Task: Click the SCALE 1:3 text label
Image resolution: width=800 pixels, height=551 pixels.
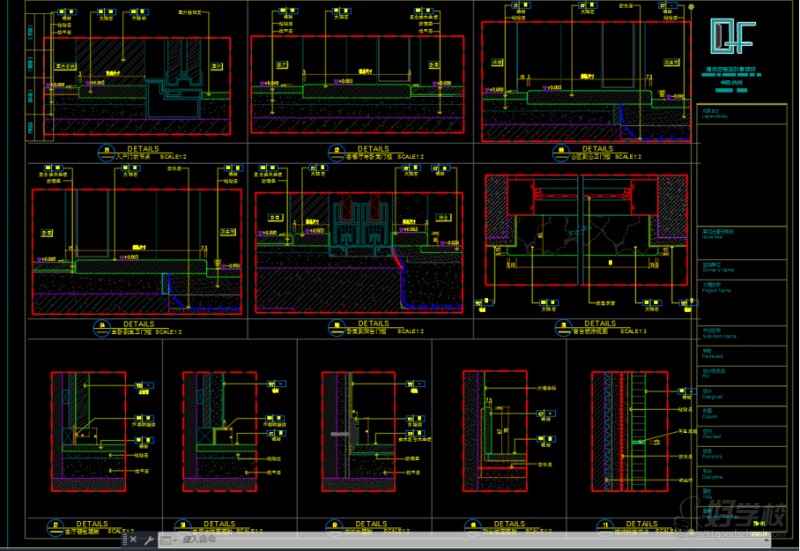Action: pos(632,331)
